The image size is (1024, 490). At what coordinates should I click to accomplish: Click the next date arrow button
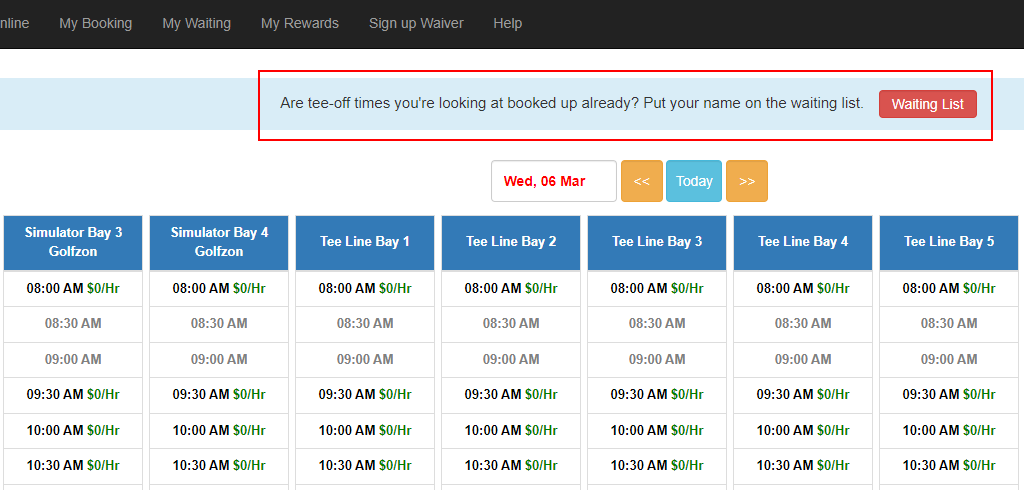(x=746, y=181)
